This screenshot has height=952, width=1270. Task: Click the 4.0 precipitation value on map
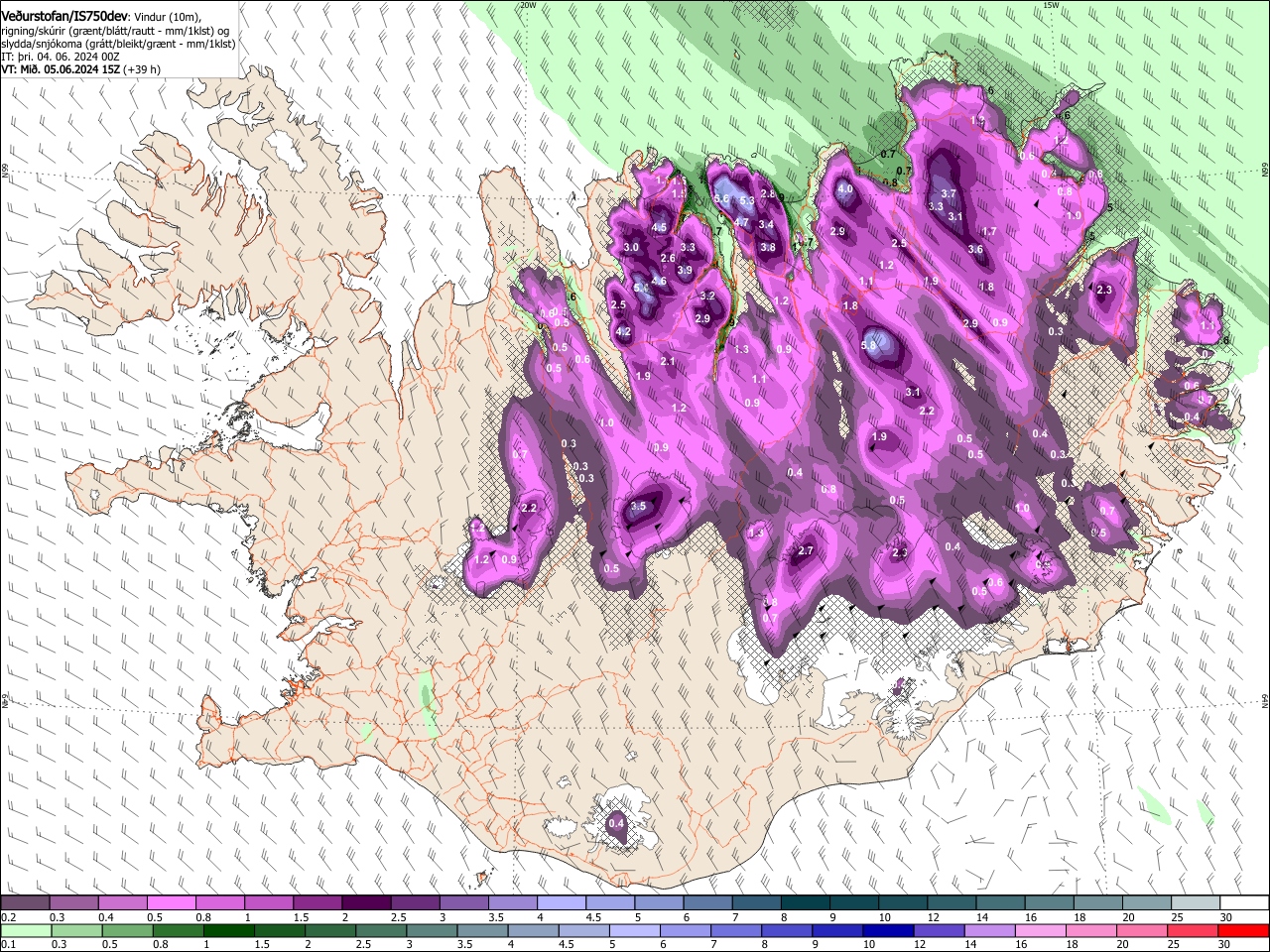tap(845, 188)
